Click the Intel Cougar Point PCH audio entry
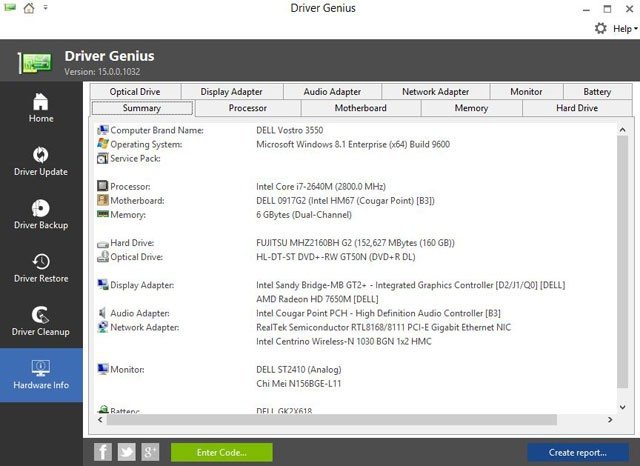Screen dimensions: 640x466 tap(378, 313)
